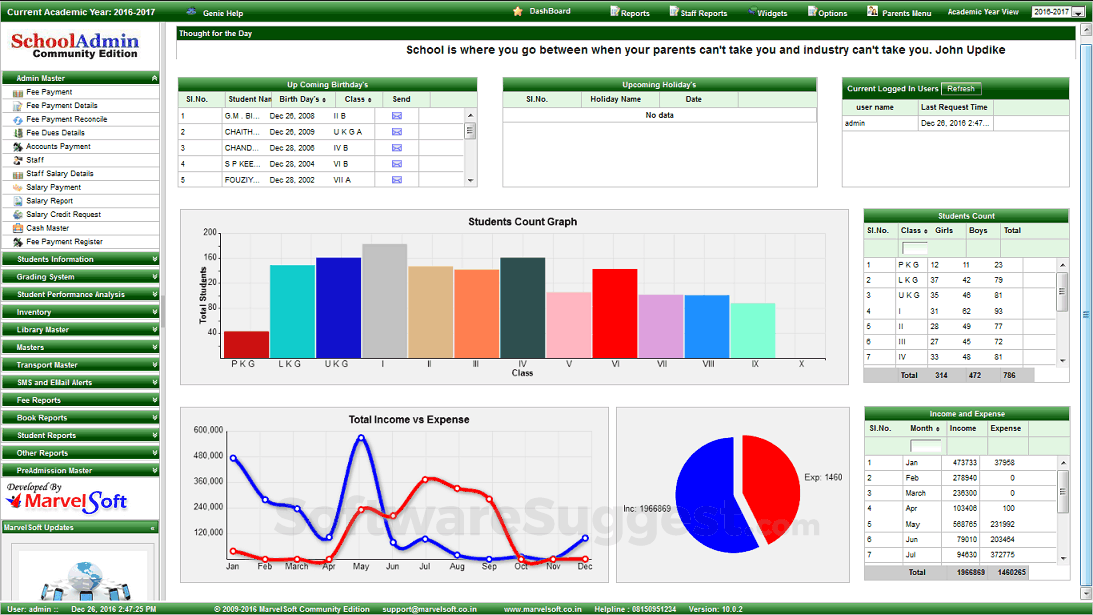
Task: Click the Refresh button for logged in users
Action: pyautogui.click(x=960, y=89)
